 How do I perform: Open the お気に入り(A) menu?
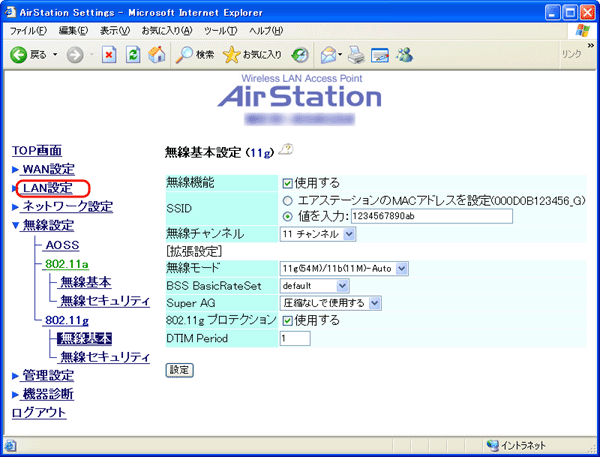pyautogui.click(x=167, y=31)
